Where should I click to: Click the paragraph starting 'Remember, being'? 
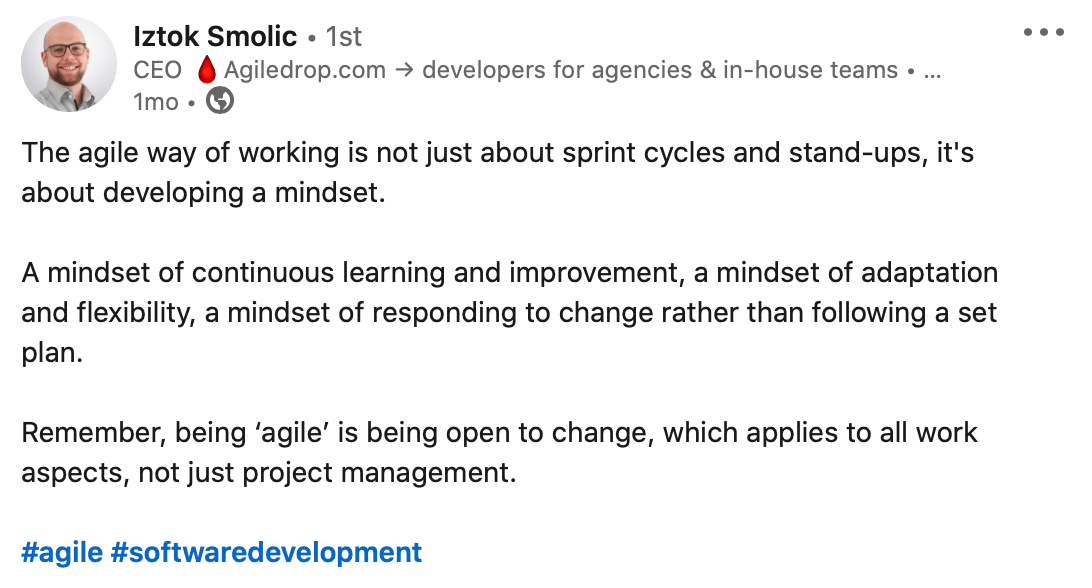click(x=499, y=452)
